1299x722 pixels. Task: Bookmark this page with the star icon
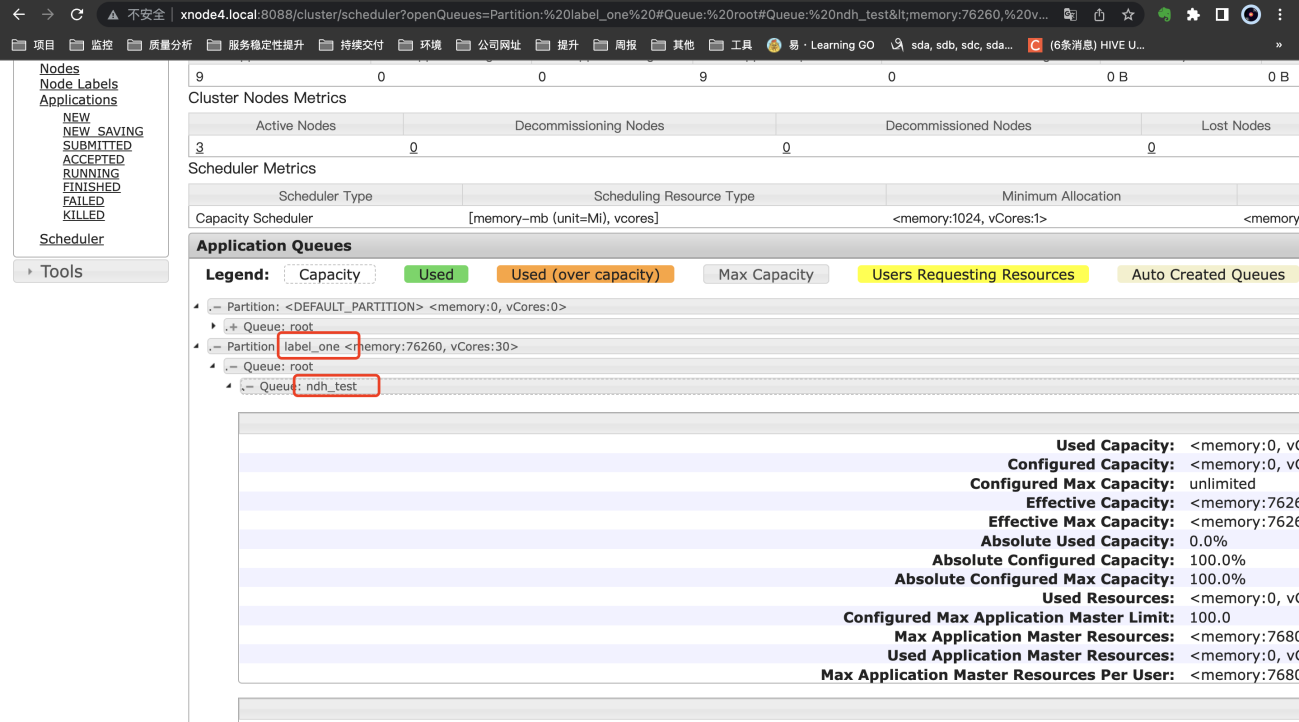tap(1128, 15)
